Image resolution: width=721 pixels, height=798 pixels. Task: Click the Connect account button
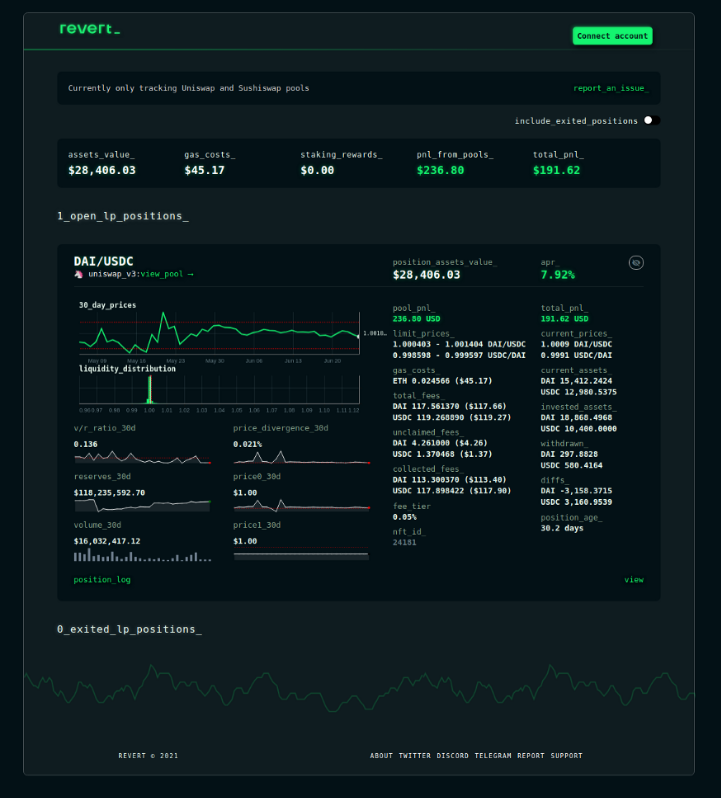tap(612, 36)
